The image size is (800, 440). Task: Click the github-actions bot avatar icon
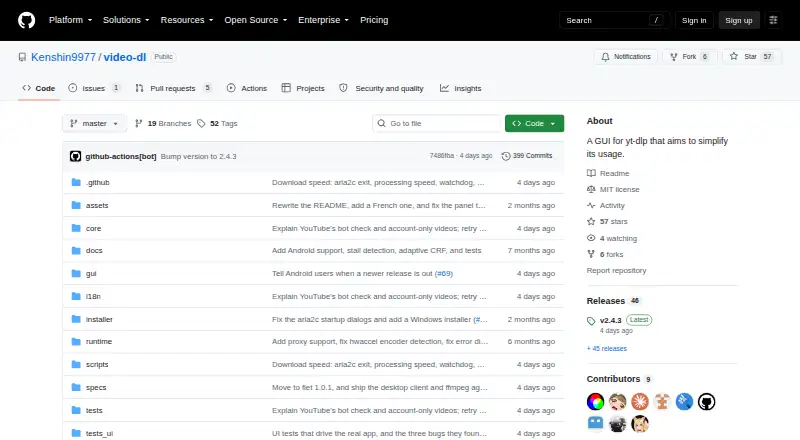(x=76, y=156)
